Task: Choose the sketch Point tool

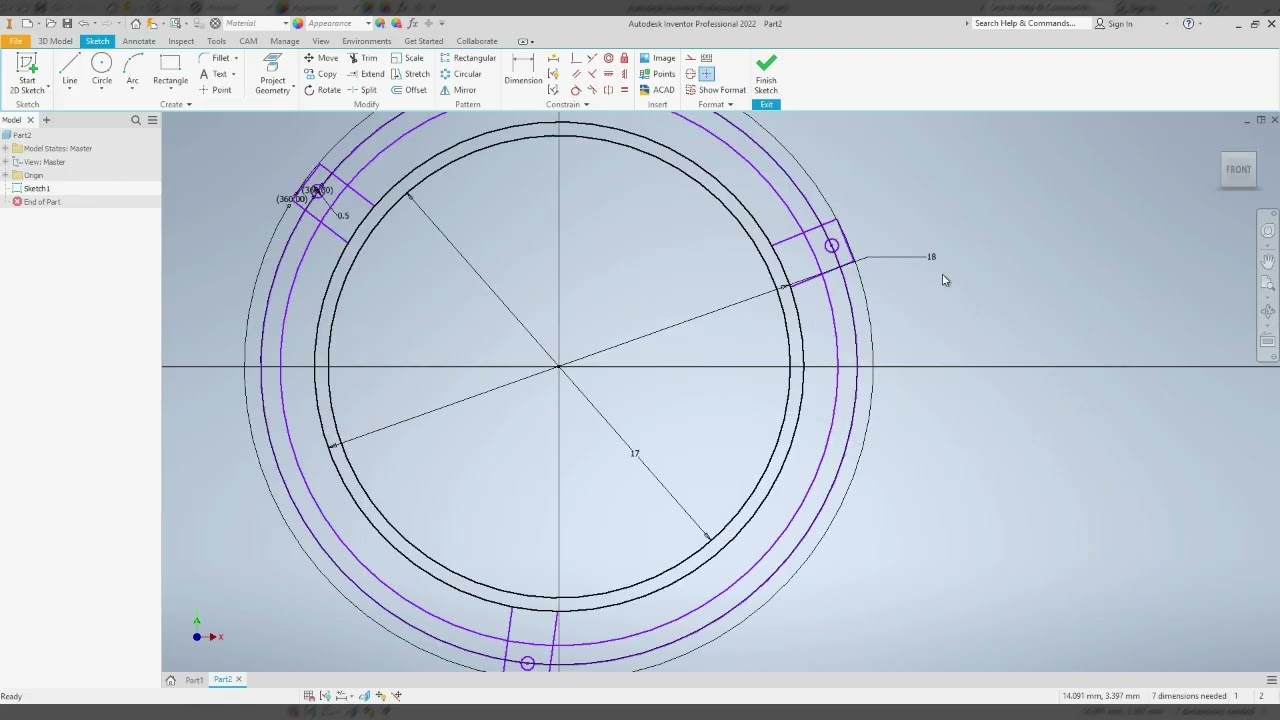Action: tap(215, 90)
